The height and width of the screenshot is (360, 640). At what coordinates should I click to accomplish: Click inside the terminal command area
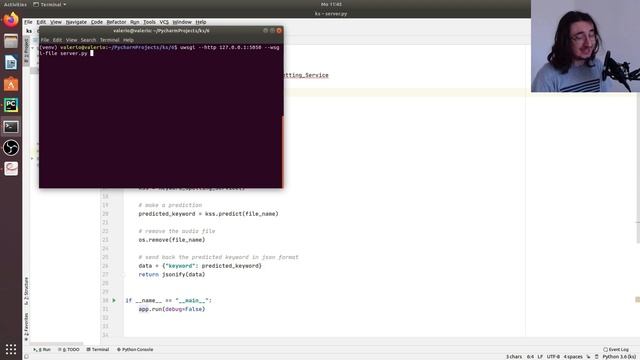pos(160,116)
